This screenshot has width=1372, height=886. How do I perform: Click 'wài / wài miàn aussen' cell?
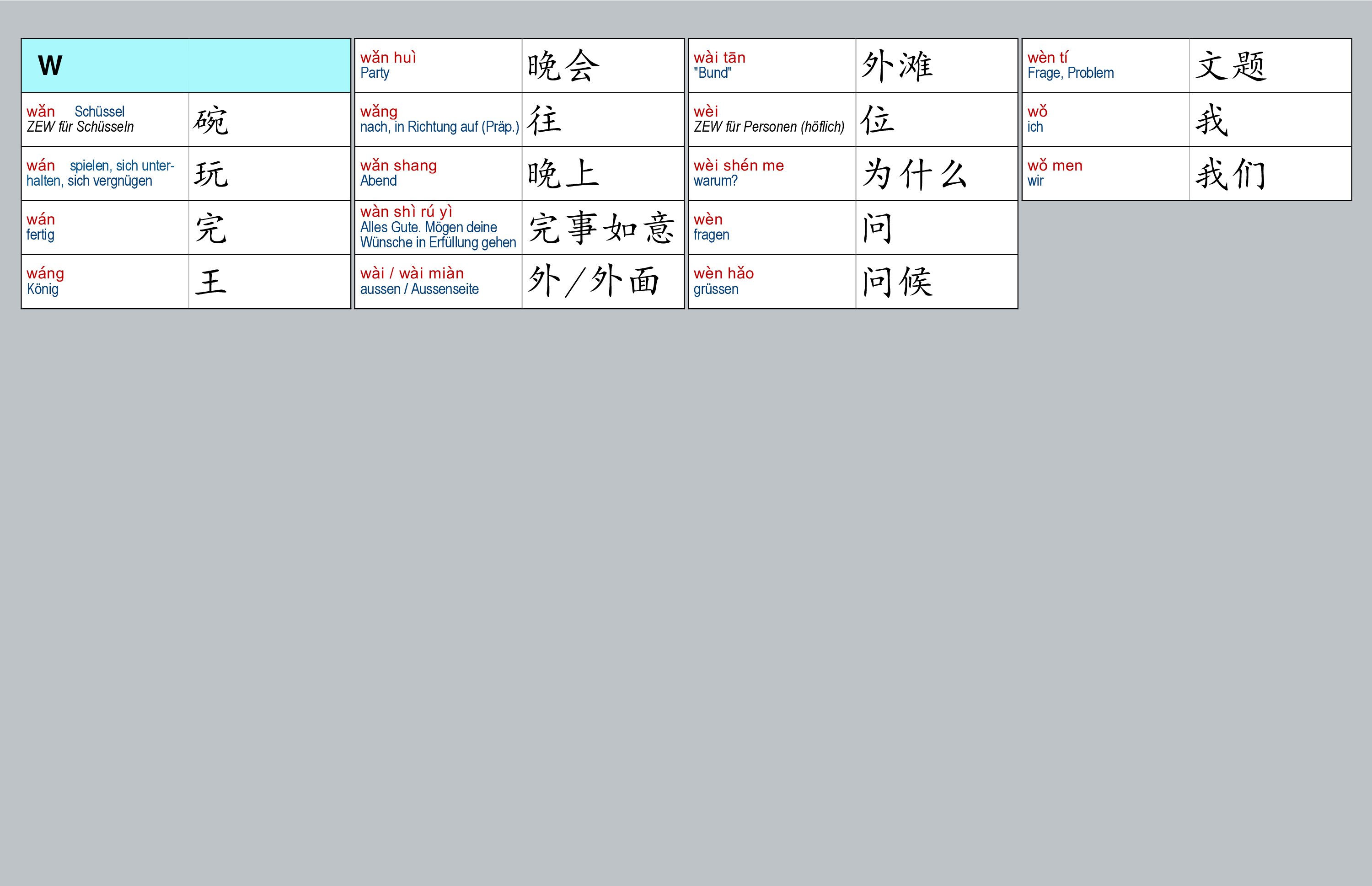[x=438, y=282]
